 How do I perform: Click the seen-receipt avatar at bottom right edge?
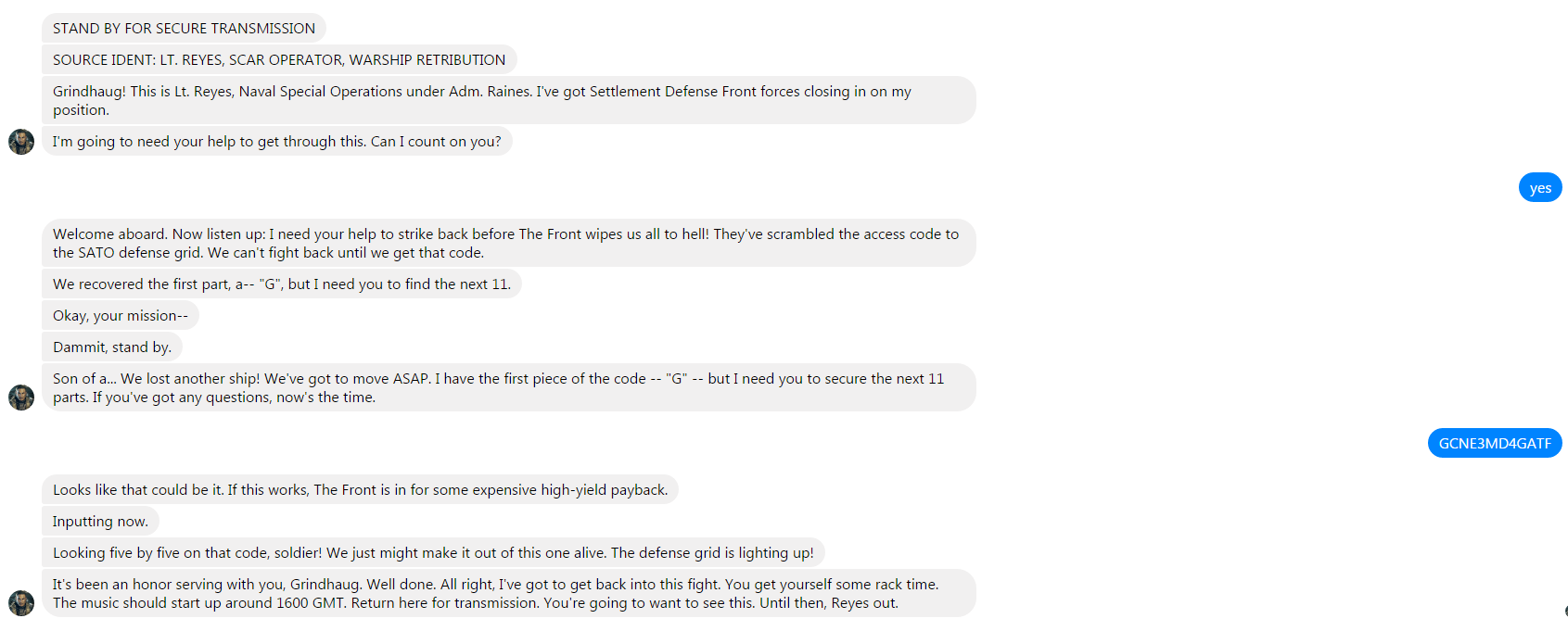pyautogui.click(x=1565, y=611)
